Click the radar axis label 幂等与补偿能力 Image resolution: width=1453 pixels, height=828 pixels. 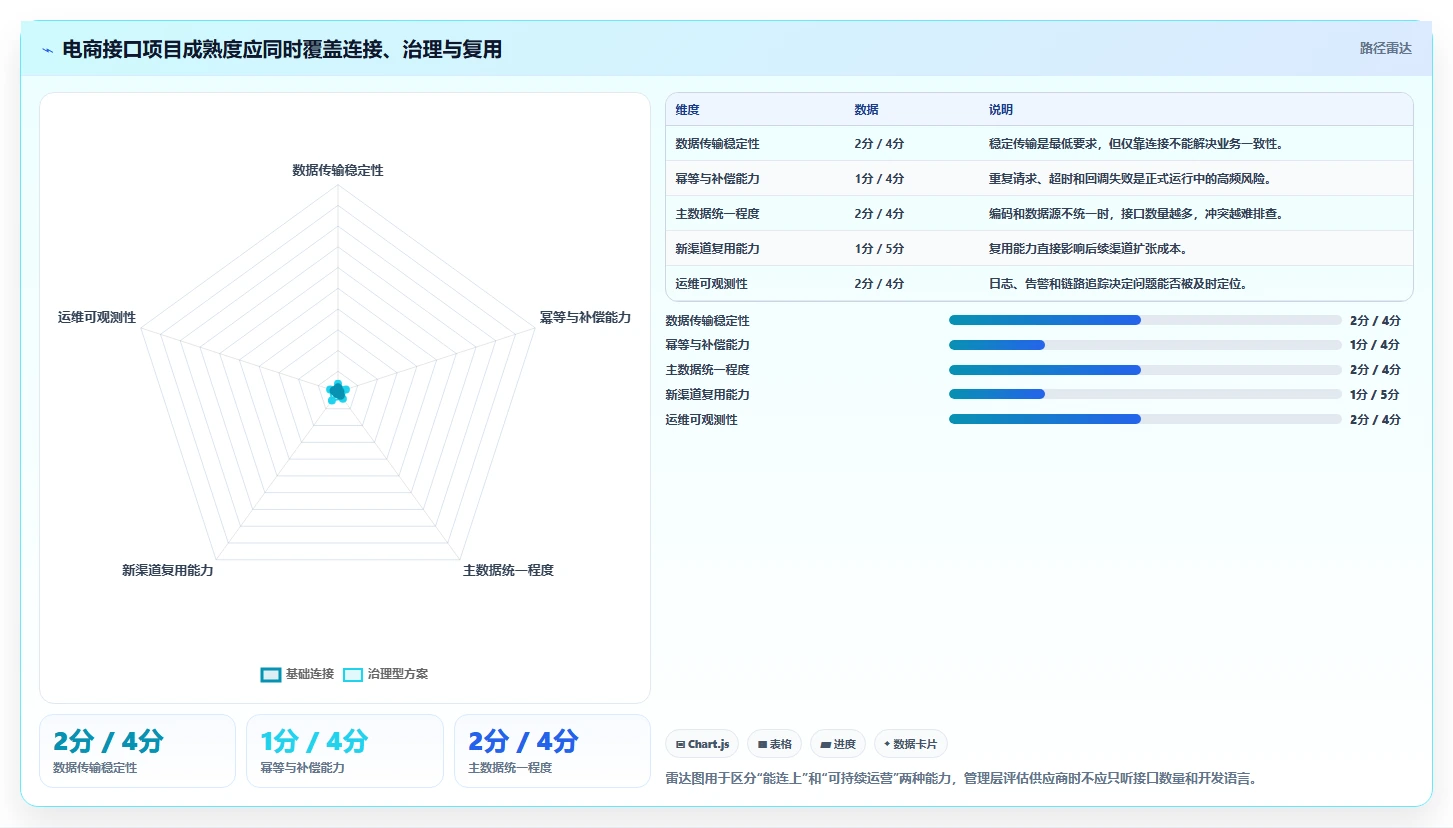pyautogui.click(x=585, y=317)
